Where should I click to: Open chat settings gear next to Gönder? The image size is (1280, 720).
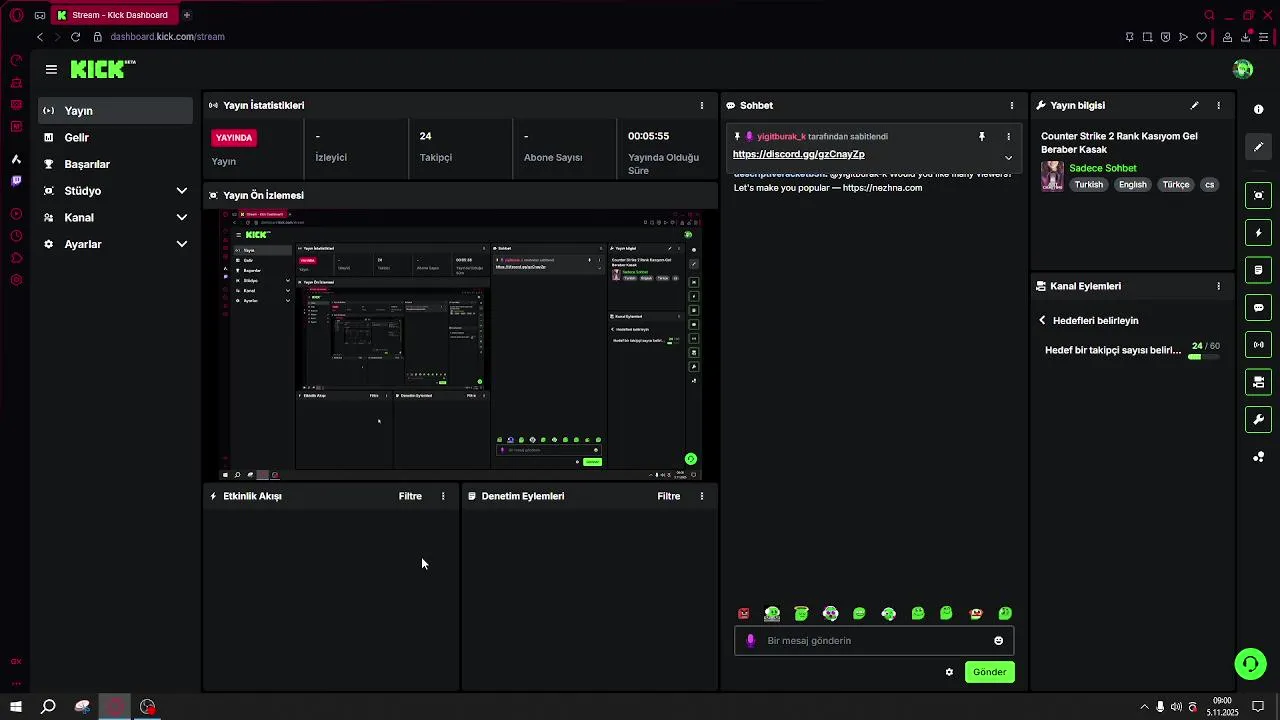[x=949, y=672]
